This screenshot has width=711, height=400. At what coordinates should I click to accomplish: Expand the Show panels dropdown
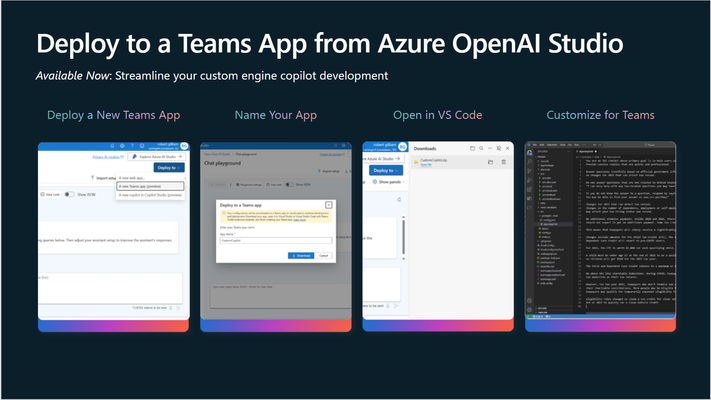tap(388, 182)
